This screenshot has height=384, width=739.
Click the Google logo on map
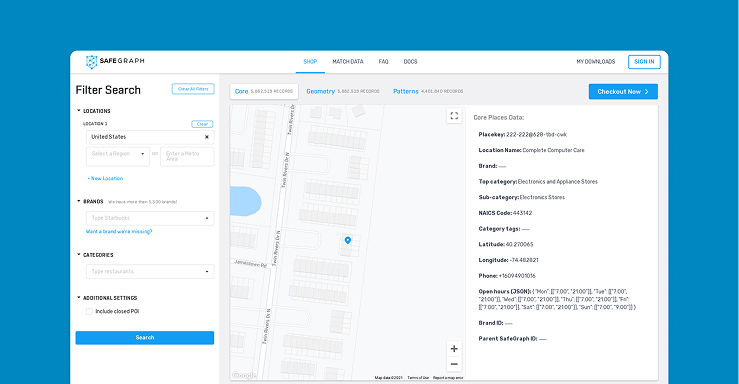click(x=244, y=375)
